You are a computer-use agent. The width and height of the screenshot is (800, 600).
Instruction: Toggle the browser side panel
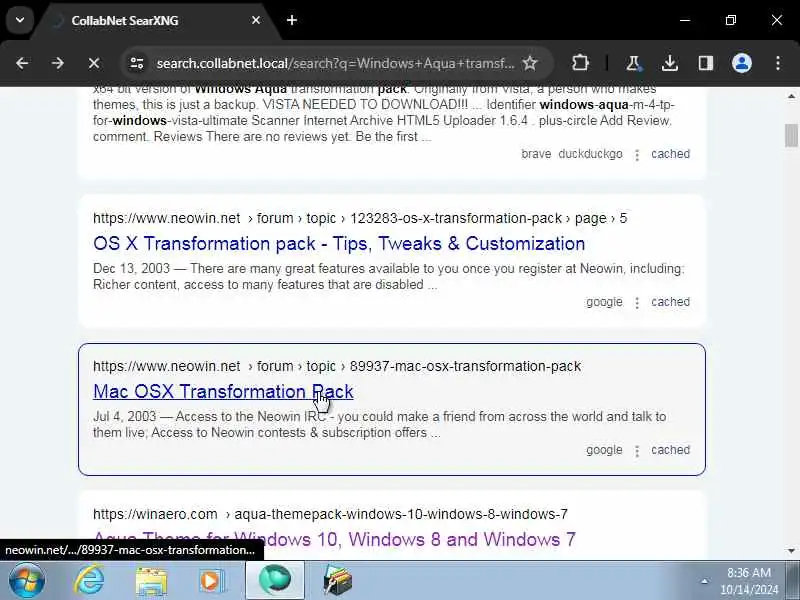(706, 63)
